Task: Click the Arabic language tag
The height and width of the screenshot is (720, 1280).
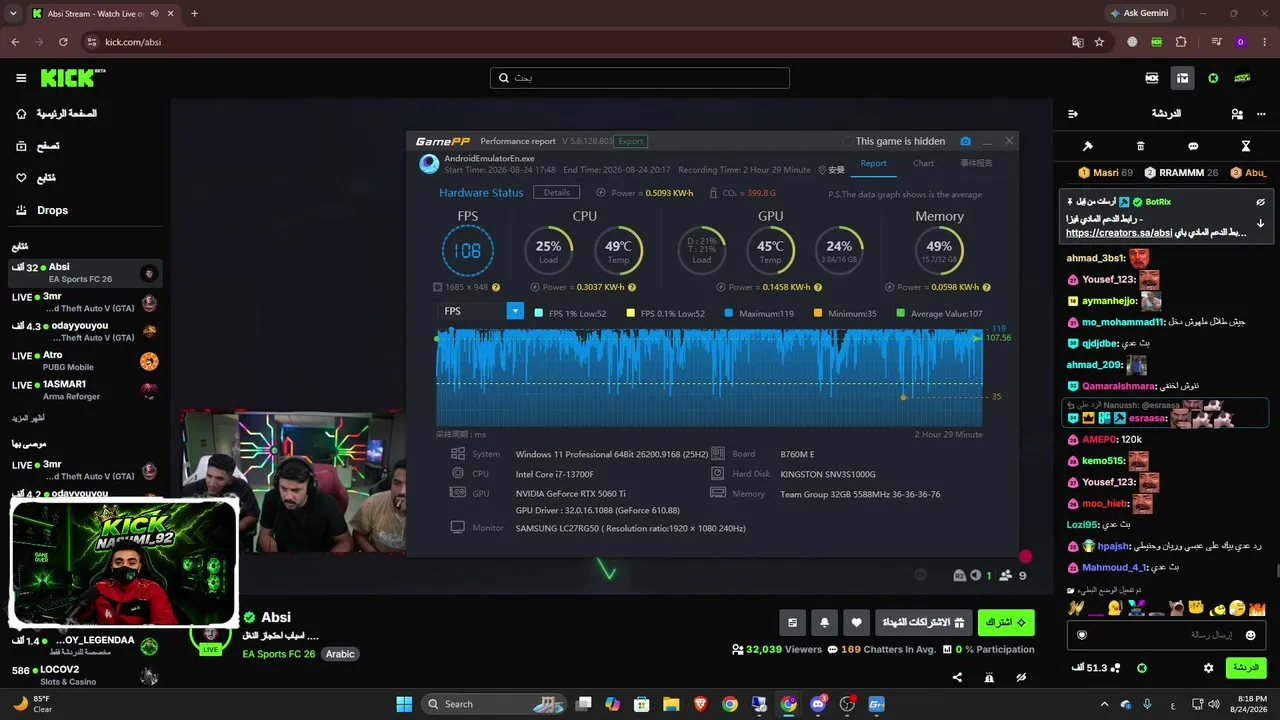Action: click(x=340, y=654)
